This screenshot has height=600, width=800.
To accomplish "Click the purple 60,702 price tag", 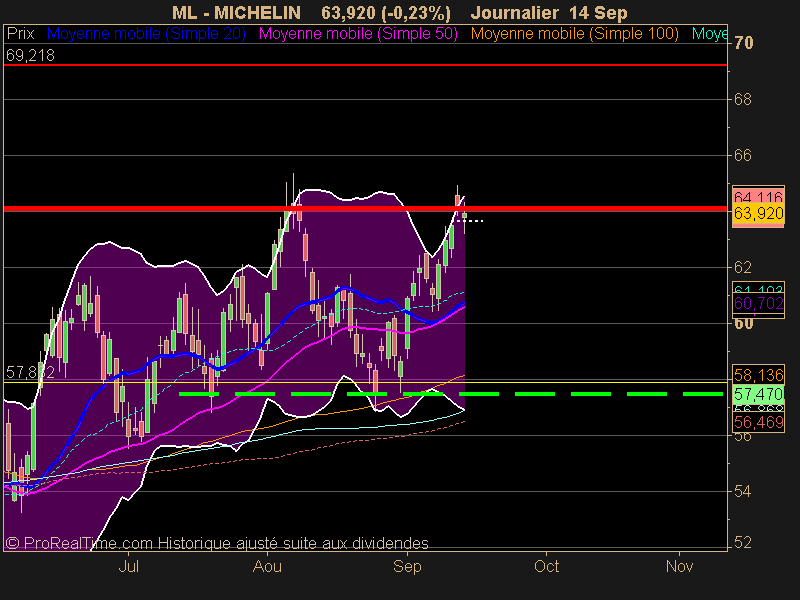I will (758, 304).
